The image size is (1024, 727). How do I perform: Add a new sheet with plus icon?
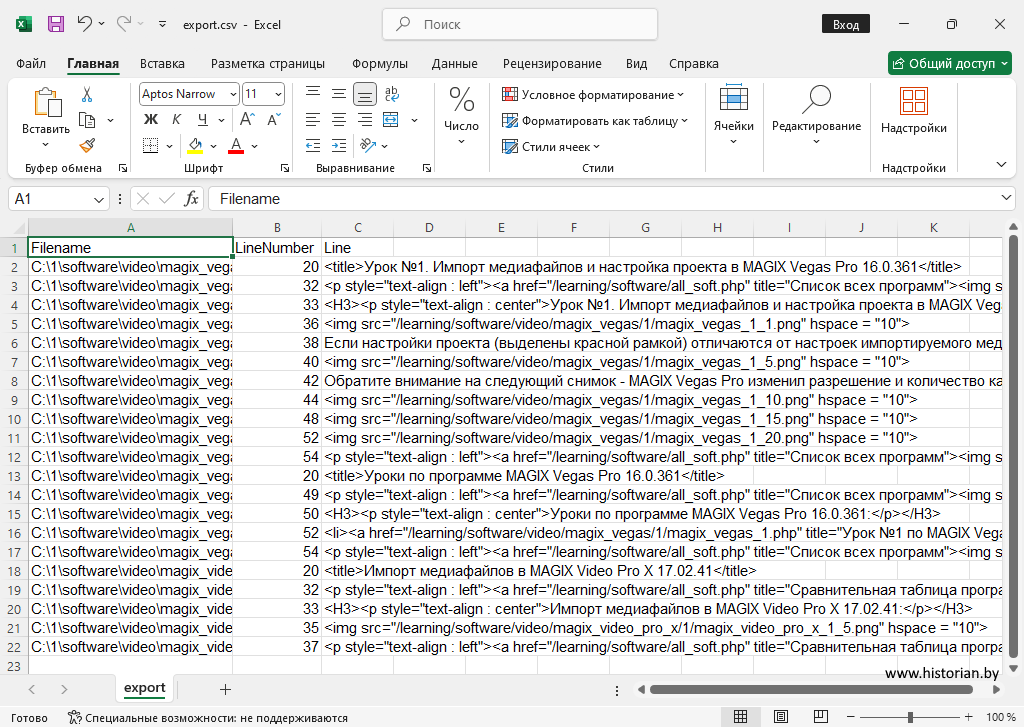(x=225, y=689)
